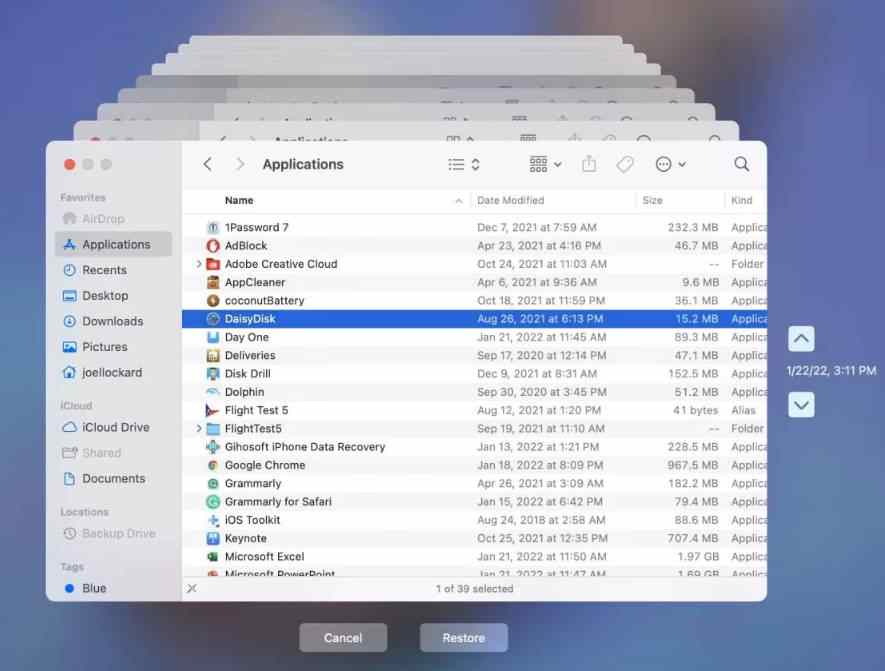Click Google Chrome's modified date cell
Image resolution: width=885 pixels, height=671 pixels.
540,465
